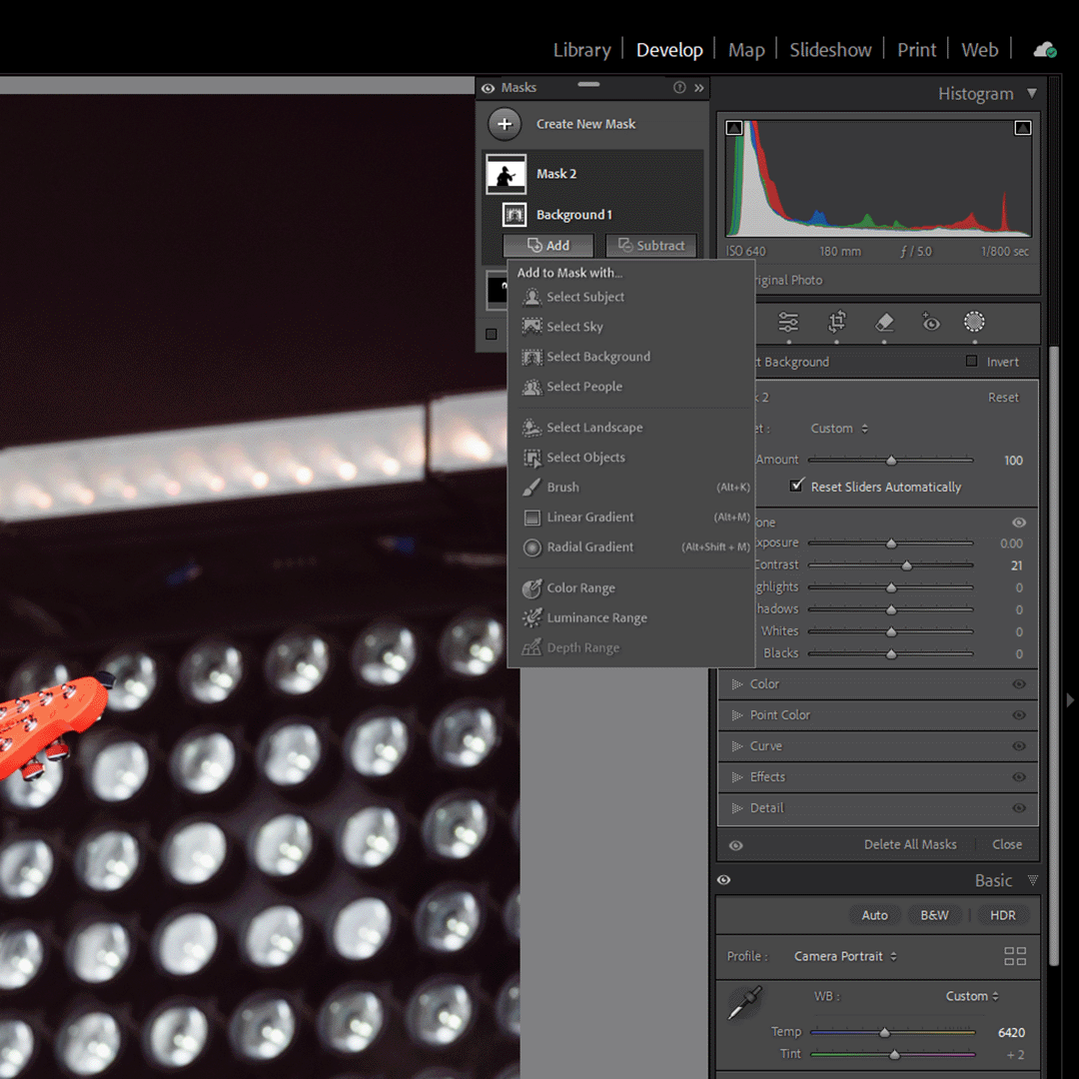Image resolution: width=1079 pixels, height=1079 pixels.
Task: Collapse the Histogram panel triangle
Action: click(x=1032, y=93)
